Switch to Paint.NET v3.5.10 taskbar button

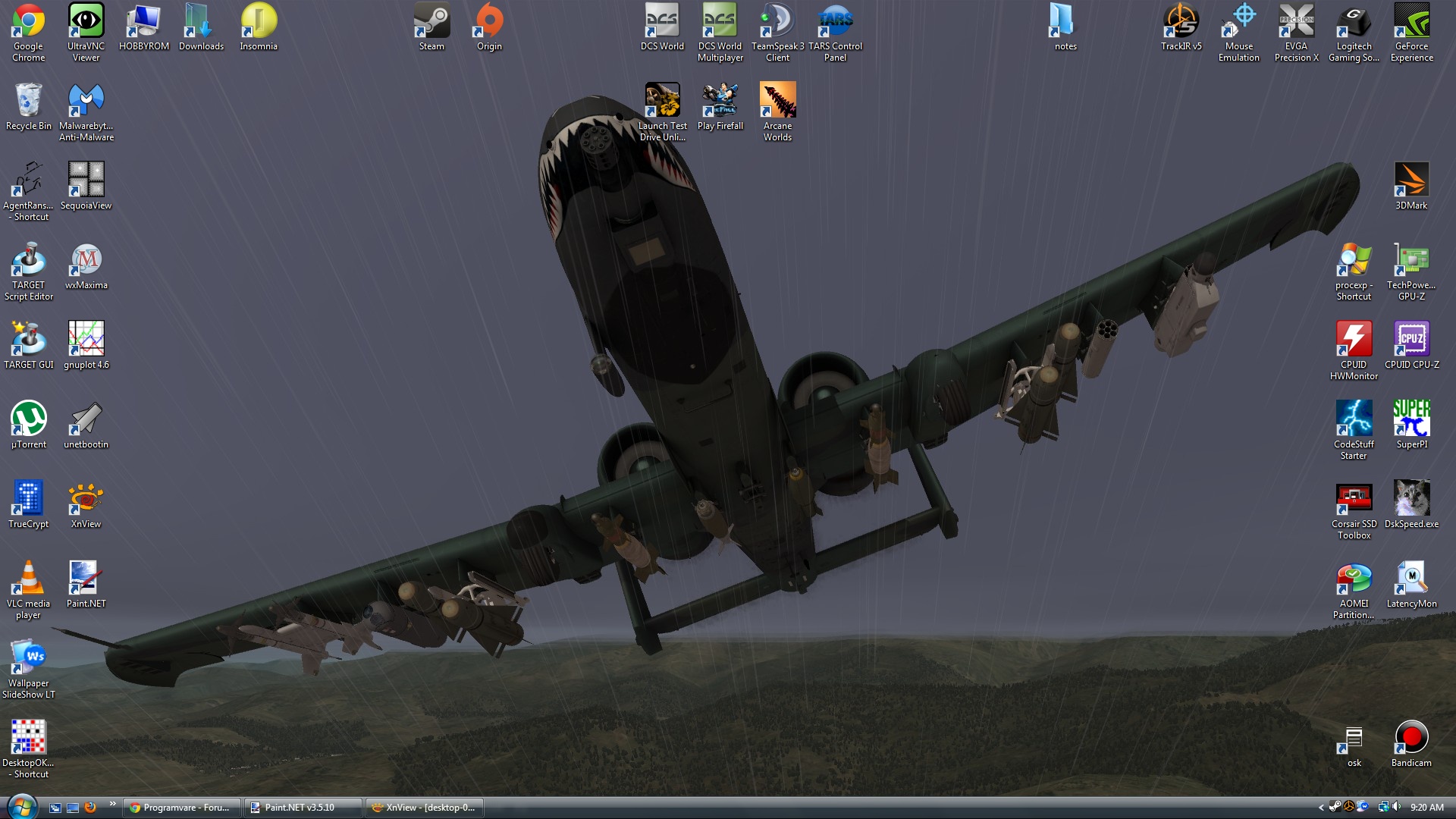(302, 808)
